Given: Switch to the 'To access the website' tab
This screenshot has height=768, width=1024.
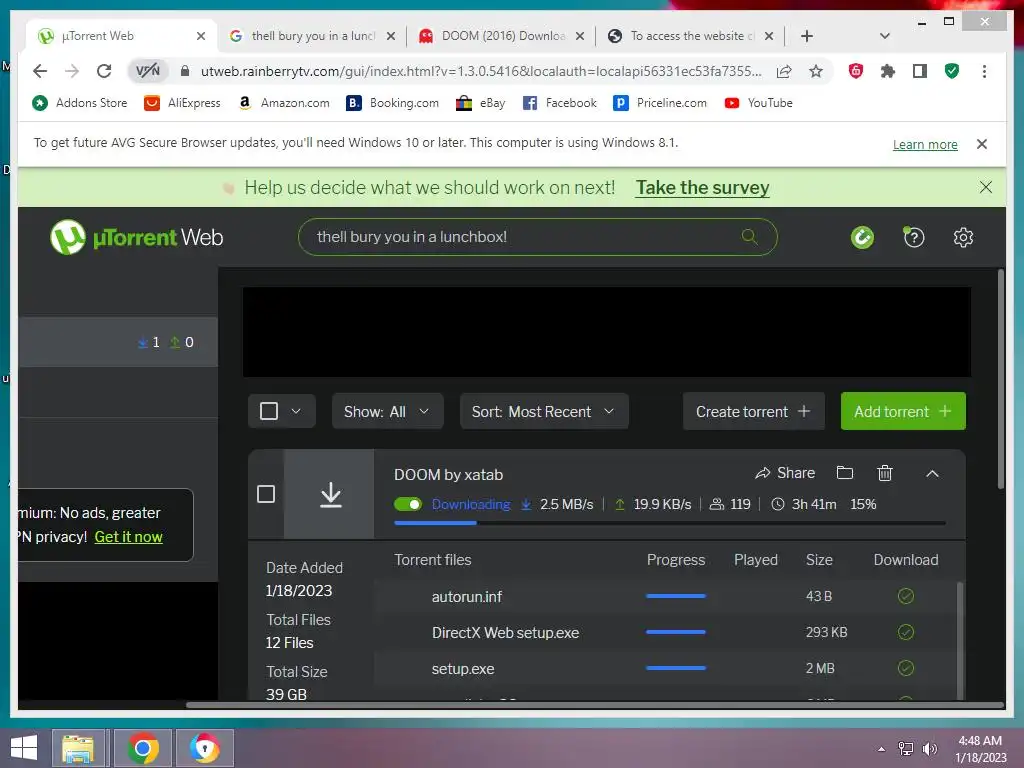Looking at the screenshot, I should (691, 36).
